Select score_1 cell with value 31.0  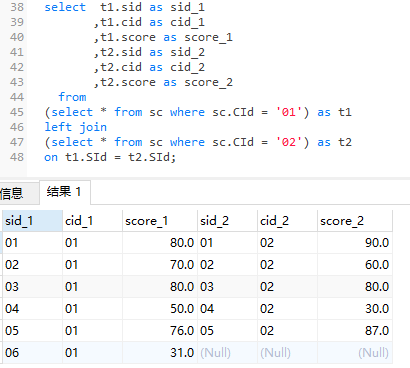click(160, 353)
